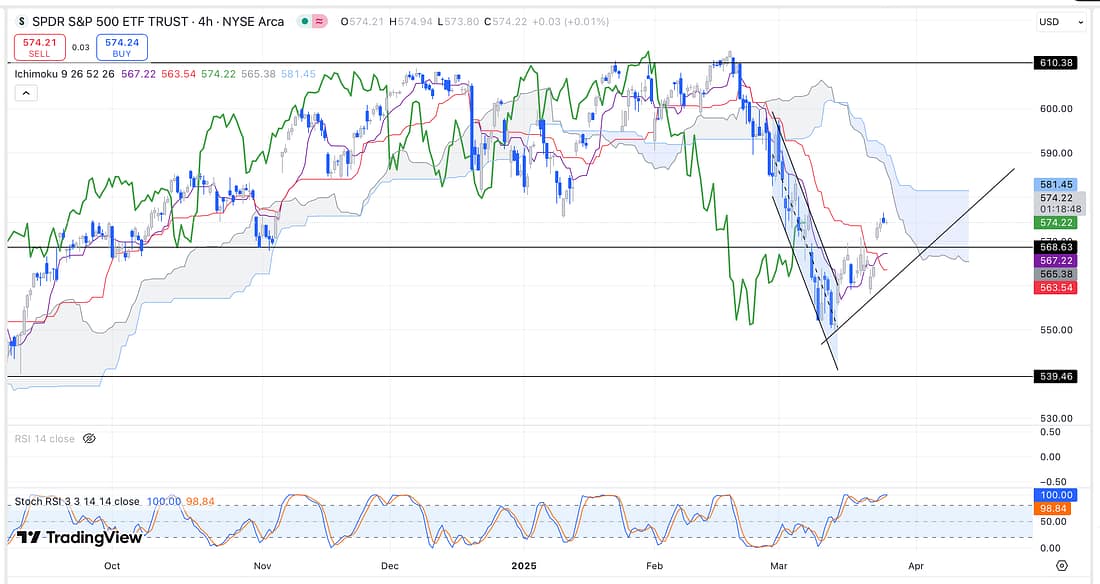This screenshot has width=1100, height=584.
Task: Collapse the indicator legend with chevron button
Action: click(25, 93)
